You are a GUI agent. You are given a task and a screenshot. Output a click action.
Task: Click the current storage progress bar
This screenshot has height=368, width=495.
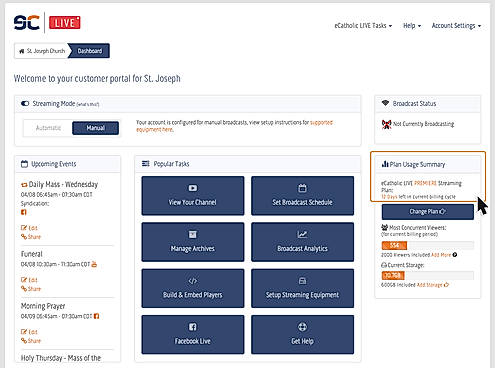tap(428, 276)
